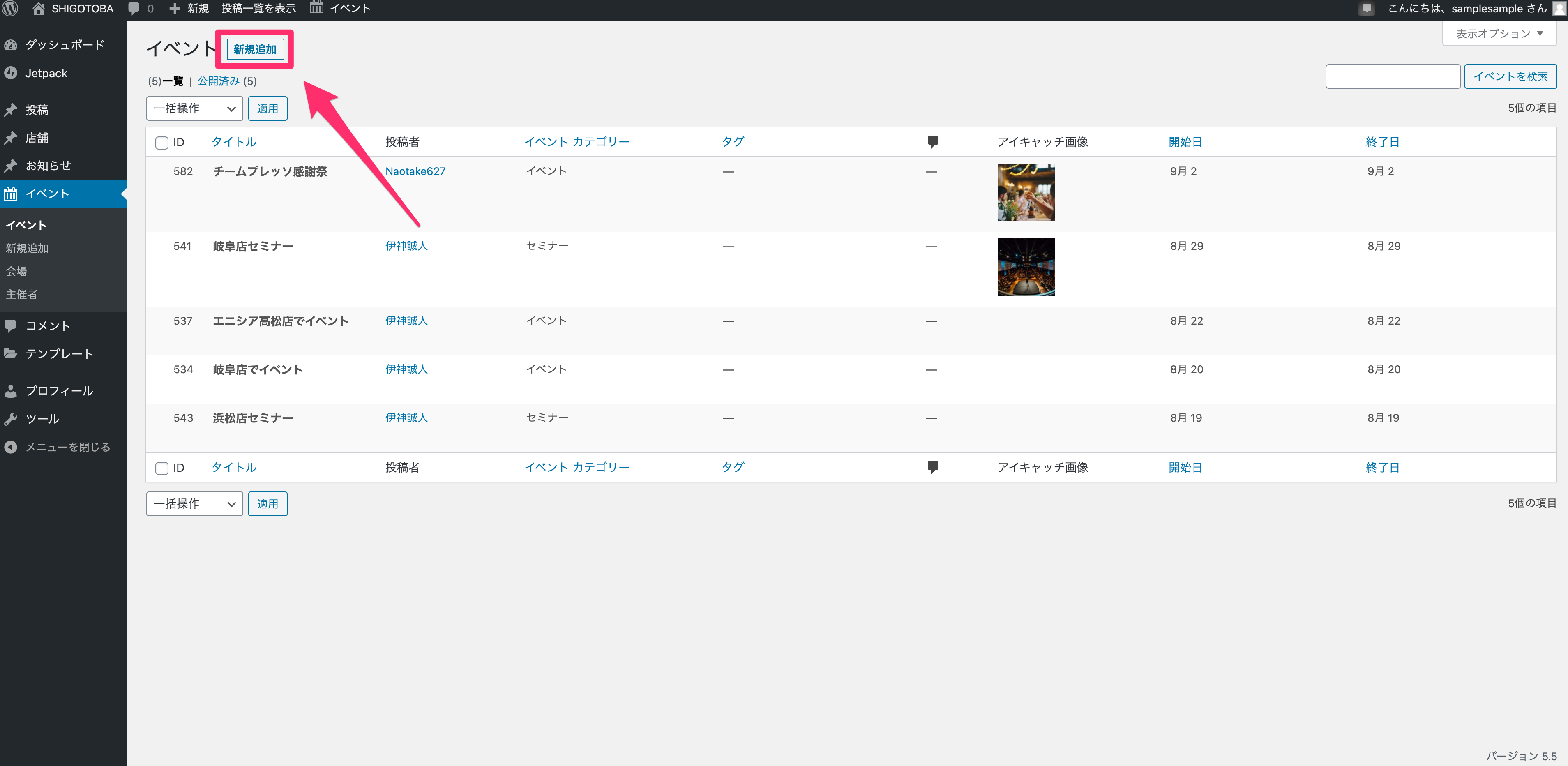Click the plus icon for 新規
1568x766 pixels.
(175, 9)
